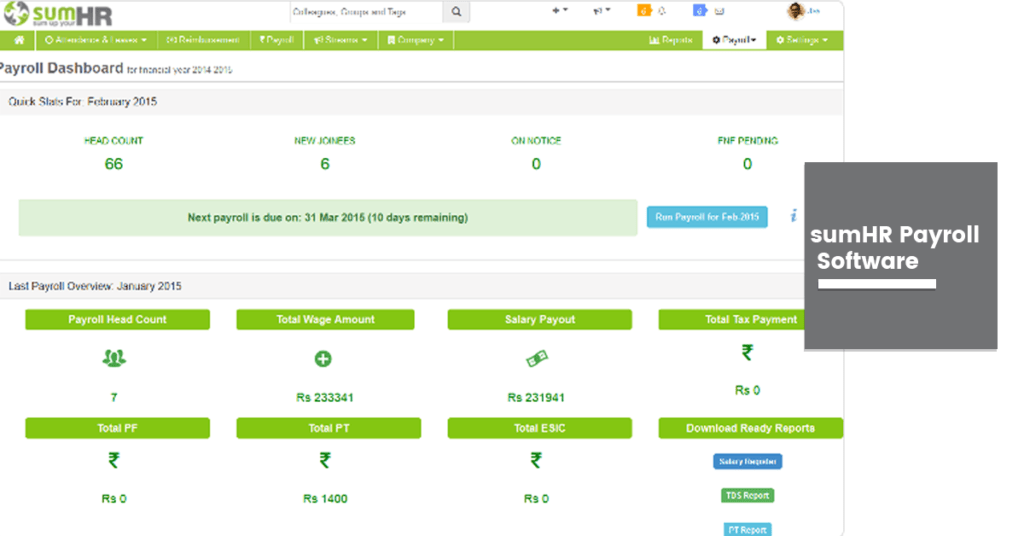The height and width of the screenshot is (536, 1024).
Task: Download the TDS Report
Action: coord(748,496)
